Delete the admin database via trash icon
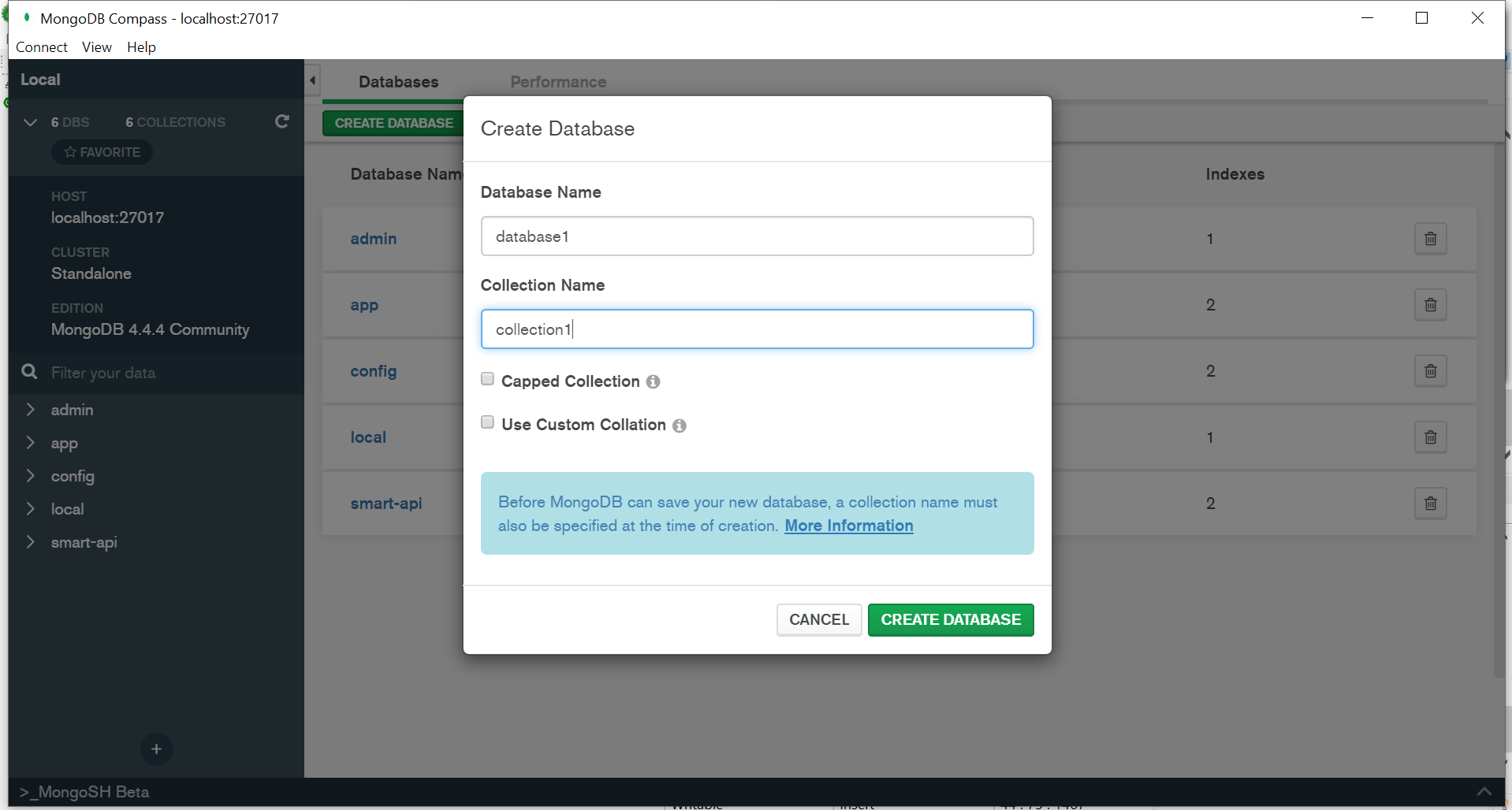Screen dimensions: 1512x810 tap(1431, 239)
